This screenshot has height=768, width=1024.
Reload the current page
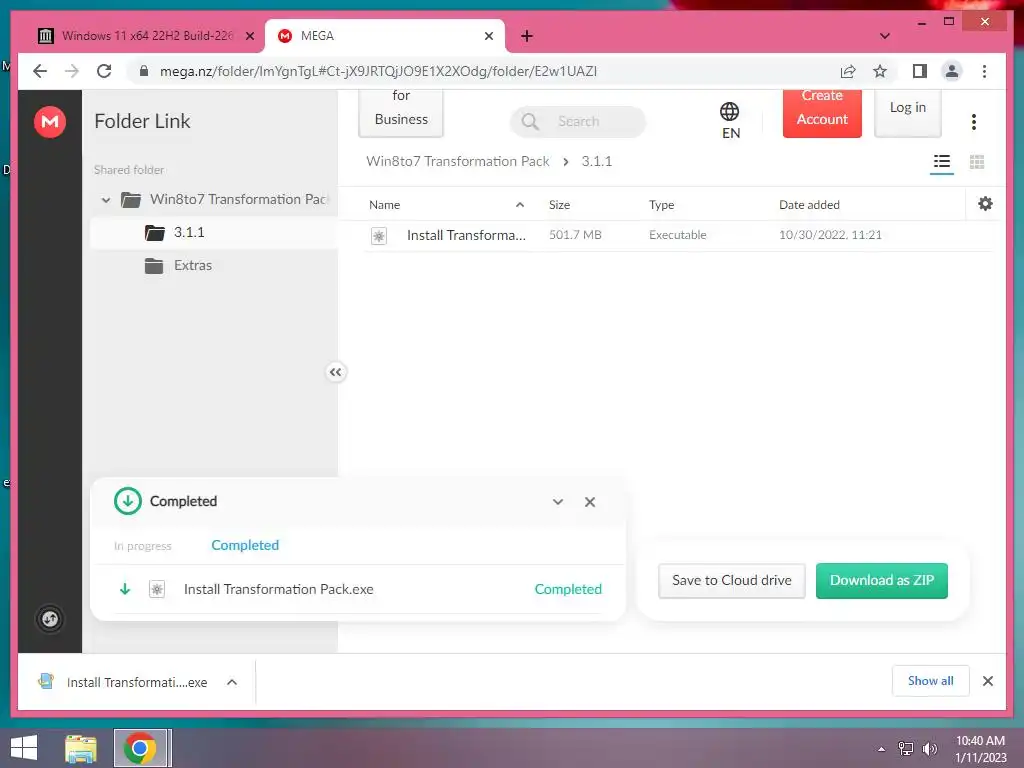click(104, 71)
